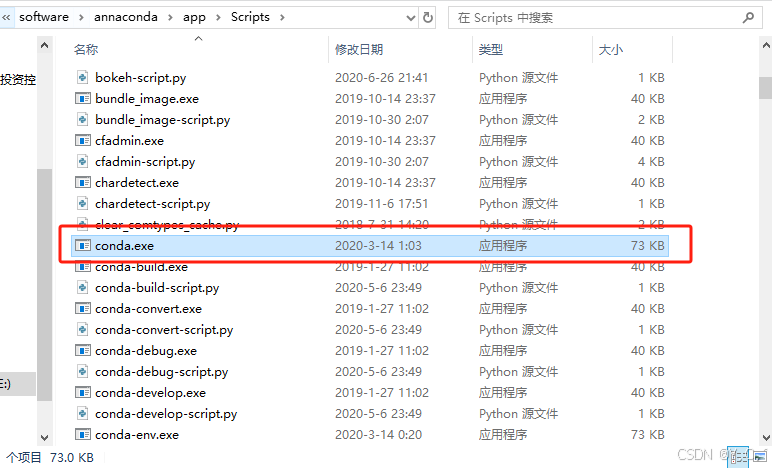Select the 投资控 navigation pane item
The image size is (772, 468).
tap(18, 80)
